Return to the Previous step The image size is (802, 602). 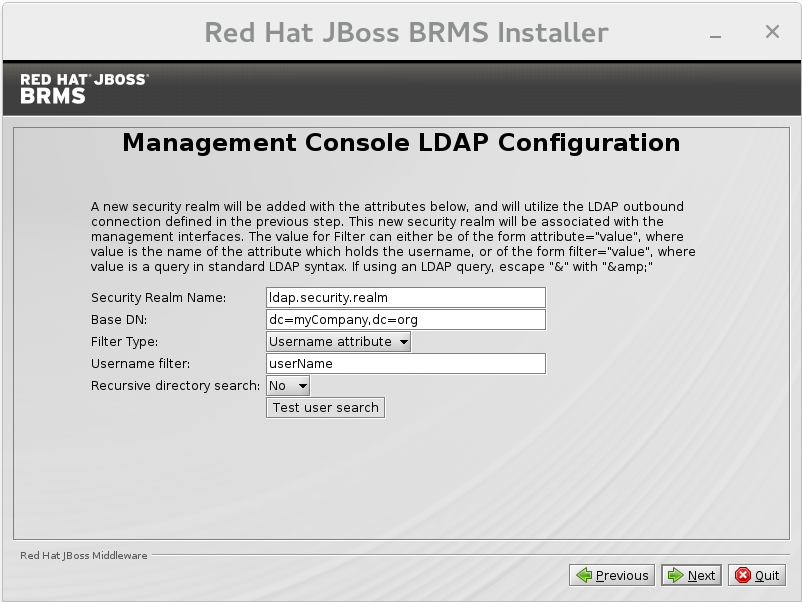pyautogui.click(x=612, y=575)
